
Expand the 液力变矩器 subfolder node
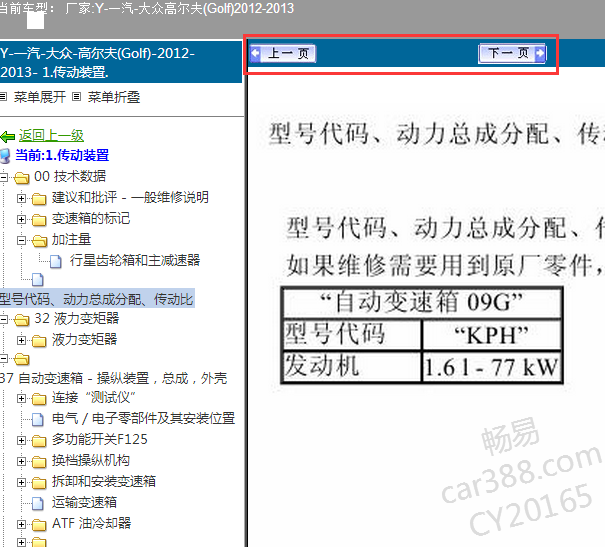22,340
